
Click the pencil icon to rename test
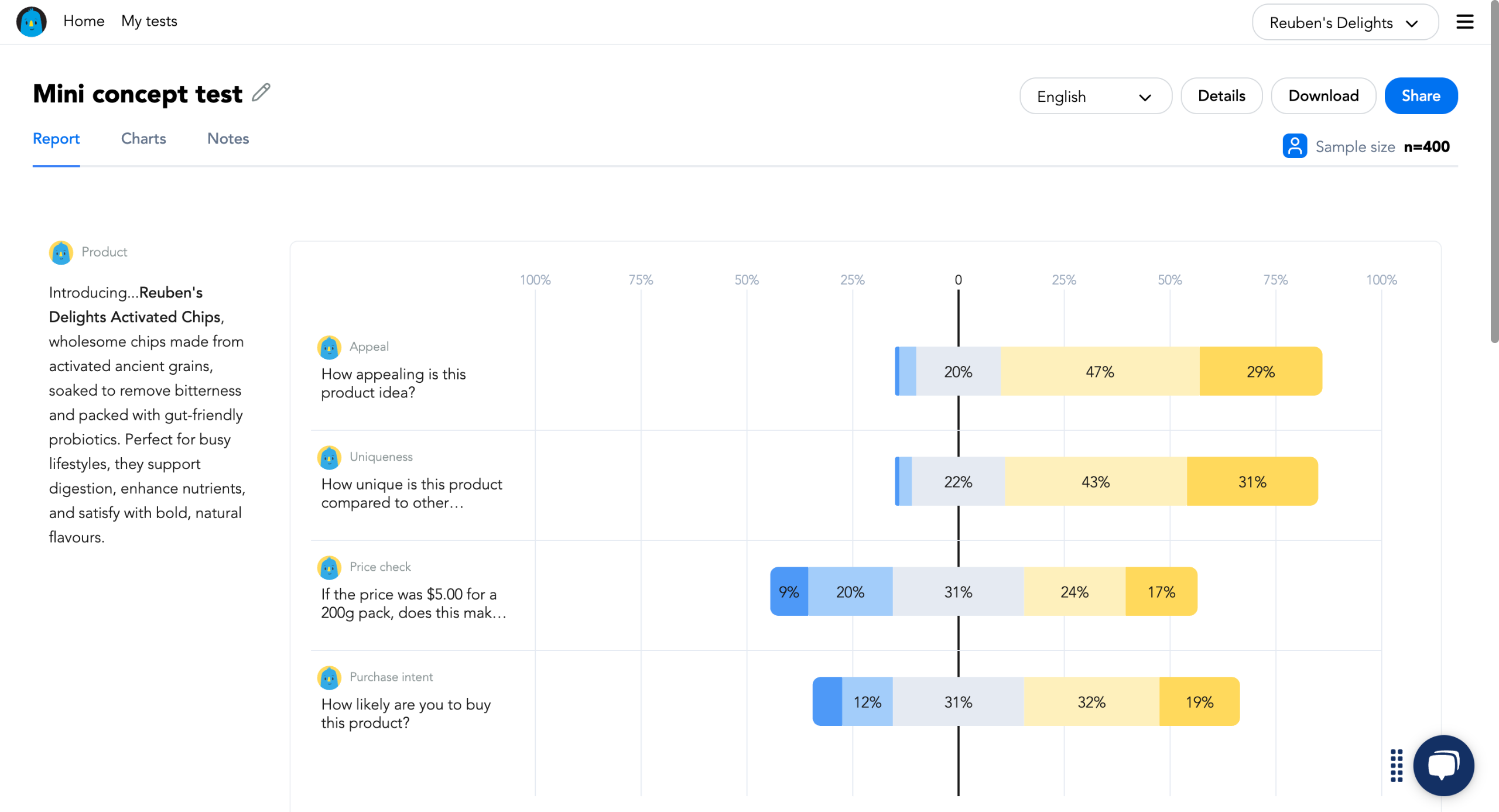pos(261,92)
